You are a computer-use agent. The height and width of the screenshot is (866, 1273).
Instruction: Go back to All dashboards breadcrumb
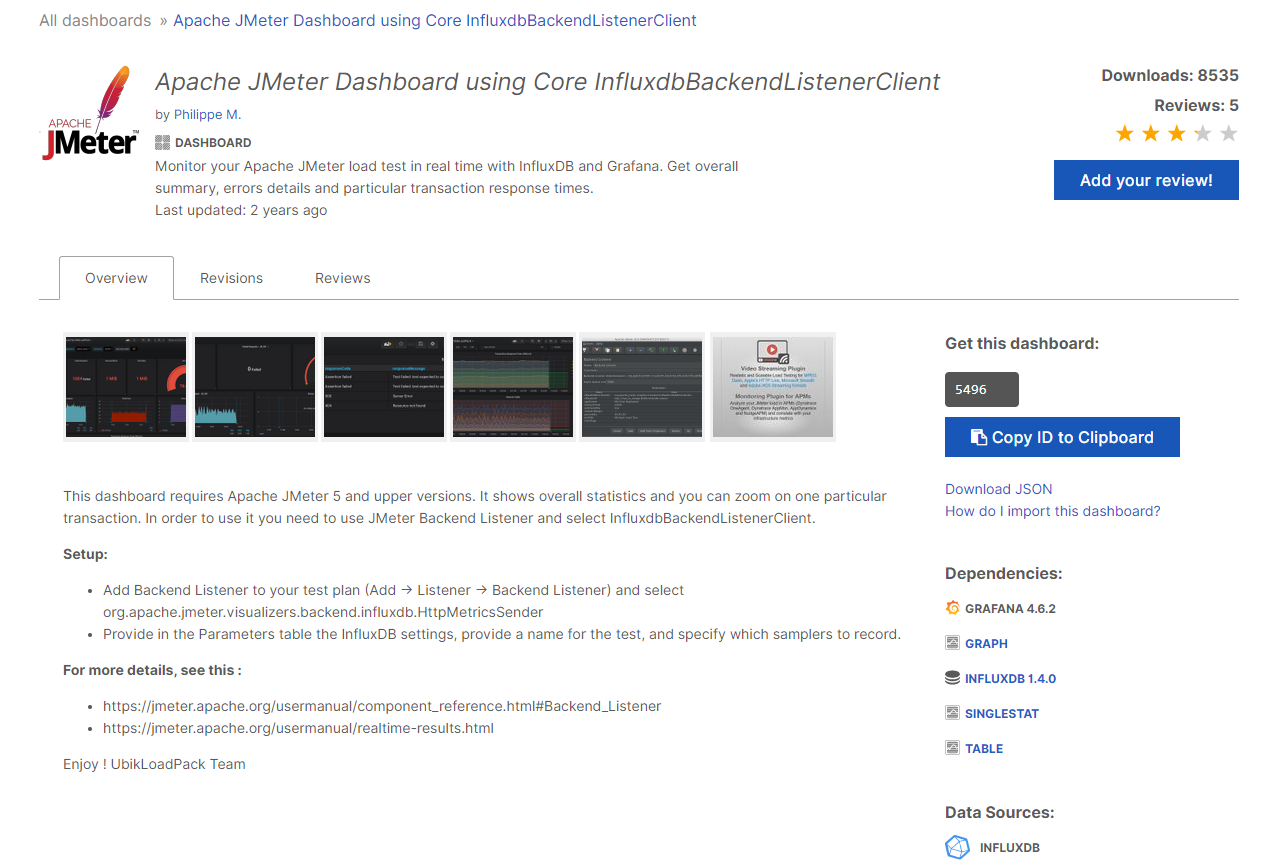point(95,20)
